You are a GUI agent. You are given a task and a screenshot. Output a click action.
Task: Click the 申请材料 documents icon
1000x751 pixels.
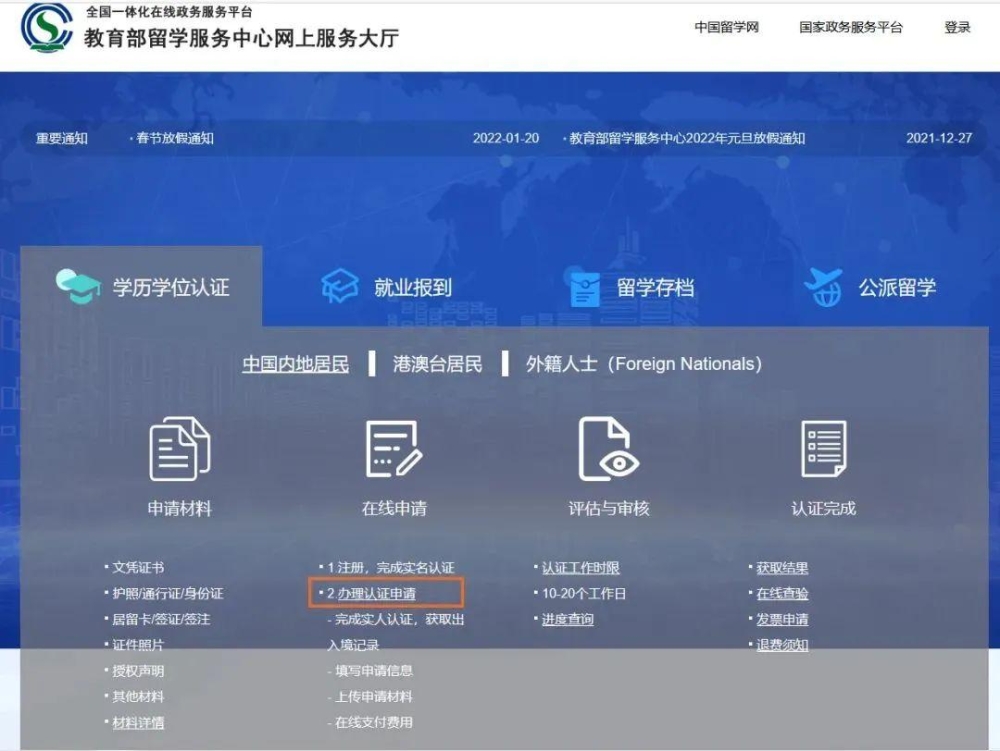pyautogui.click(x=180, y=449)
